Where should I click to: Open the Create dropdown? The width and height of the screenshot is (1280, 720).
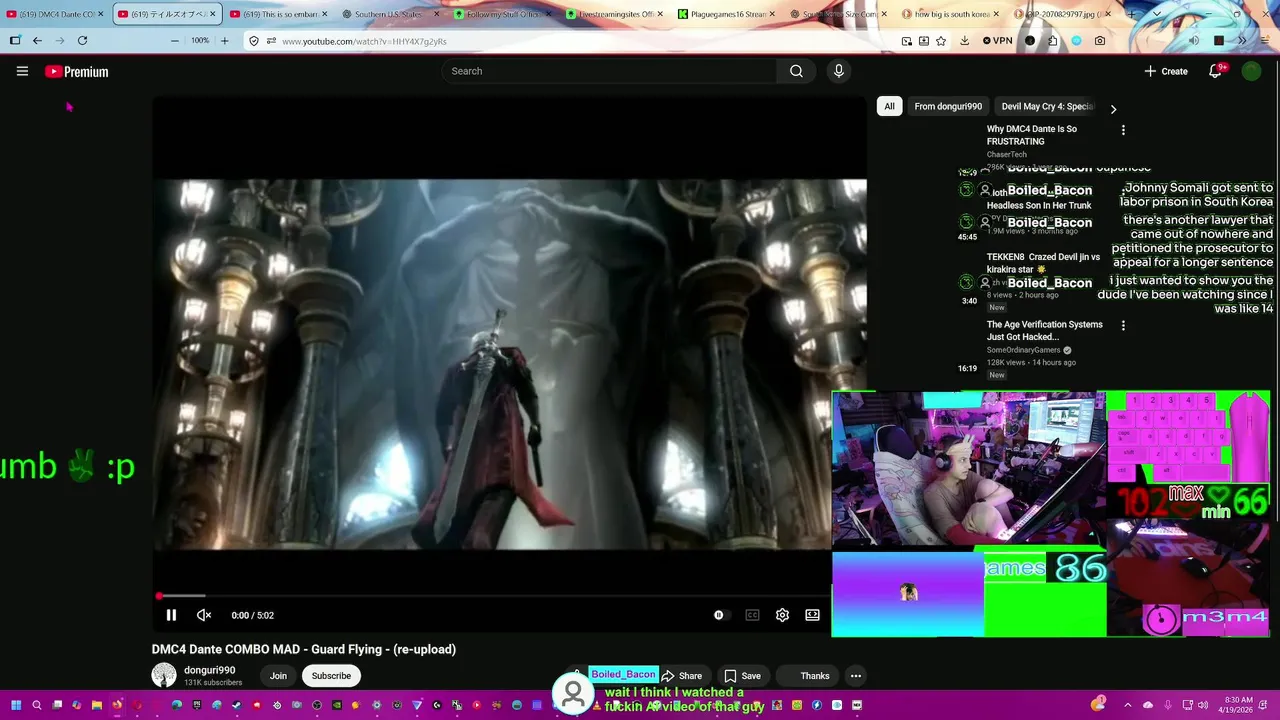[1166, 71]
